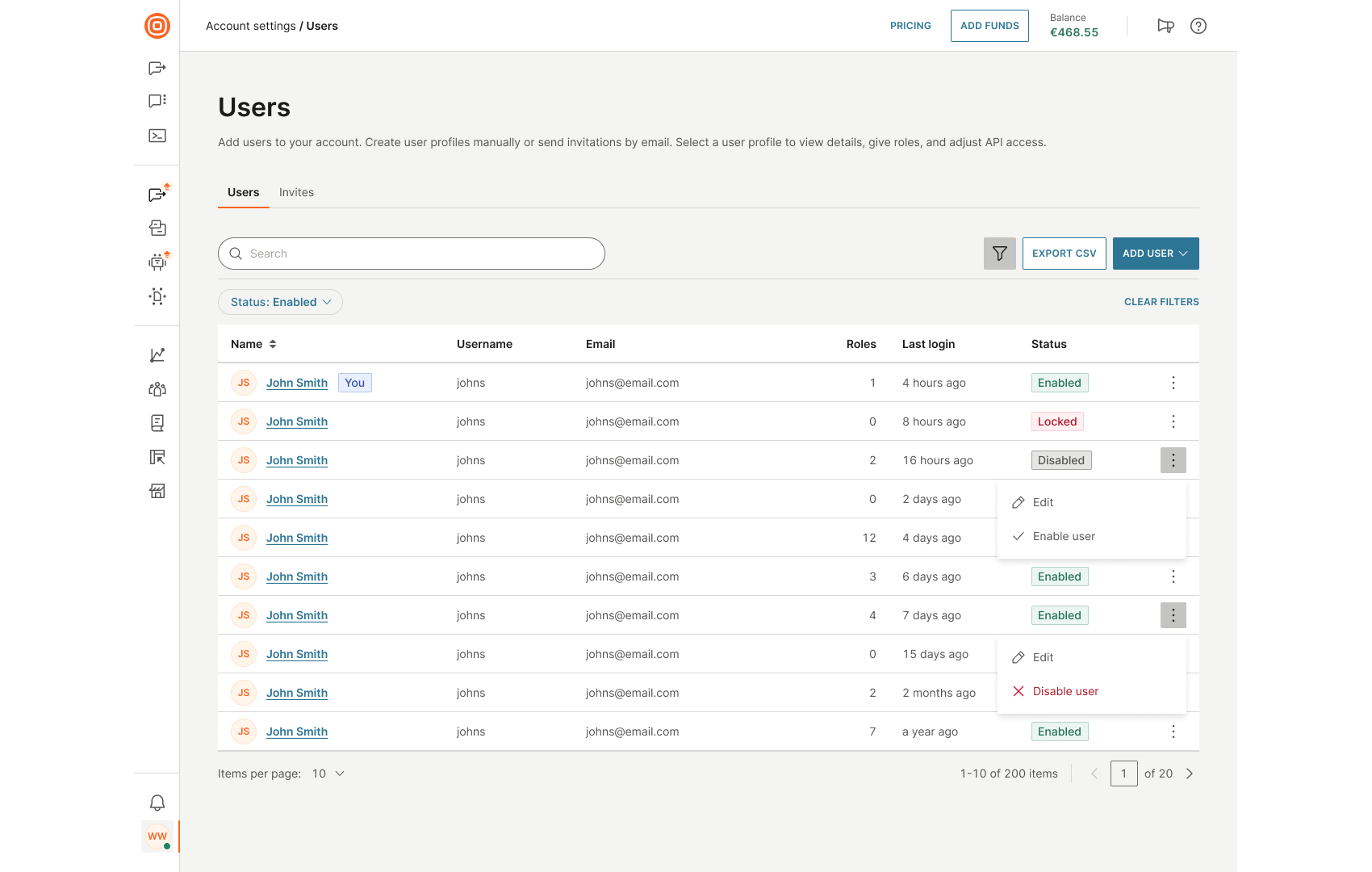Click the Last login column header
The image size is (1372, 872).
click(928, 344)
